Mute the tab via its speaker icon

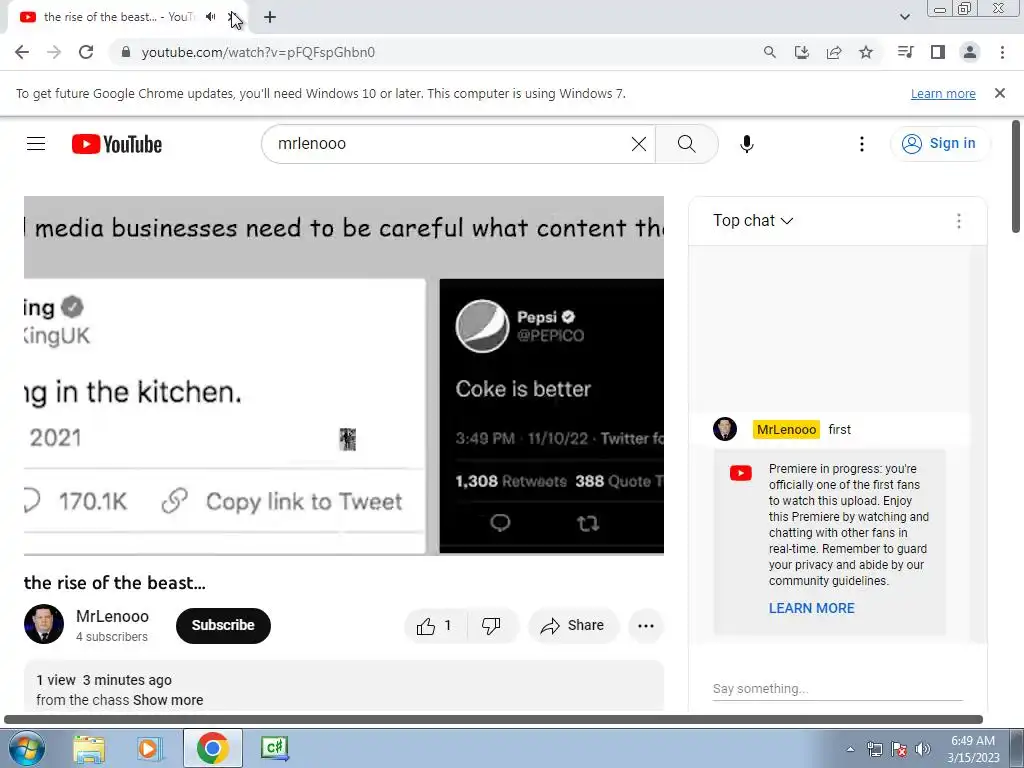click(x=210, y=17)
